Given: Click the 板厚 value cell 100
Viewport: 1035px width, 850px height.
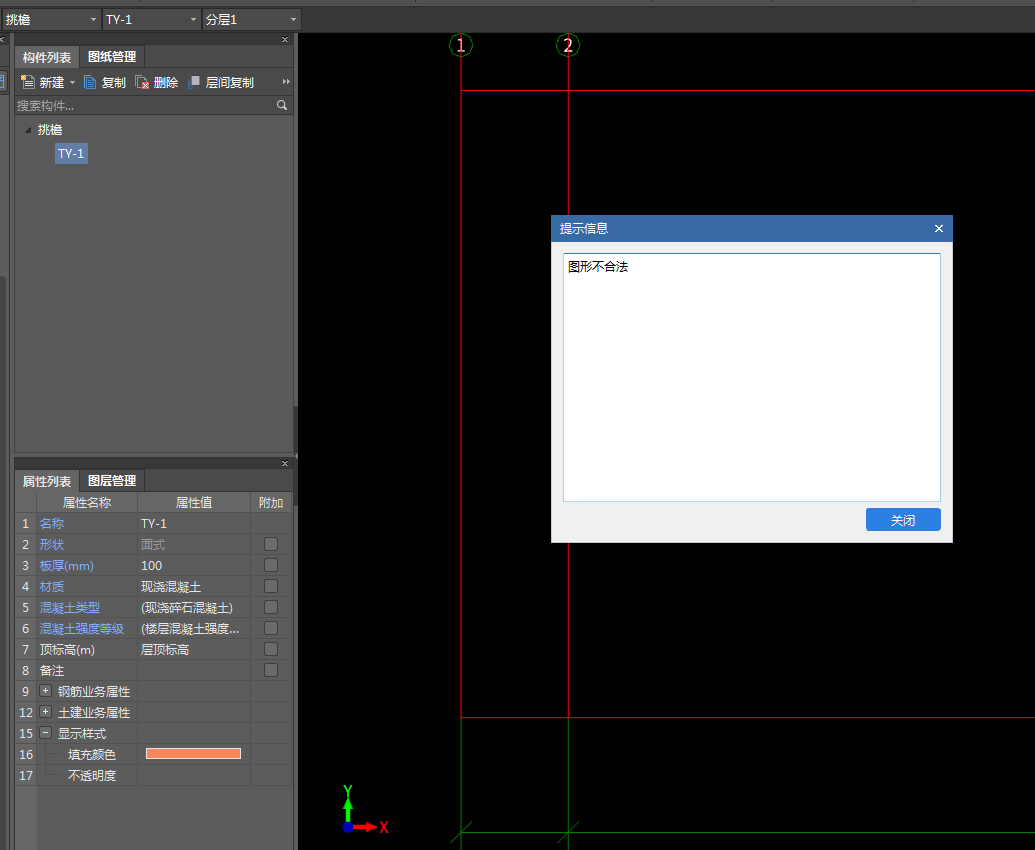Looking at the screenshot, I should point(194,566).
